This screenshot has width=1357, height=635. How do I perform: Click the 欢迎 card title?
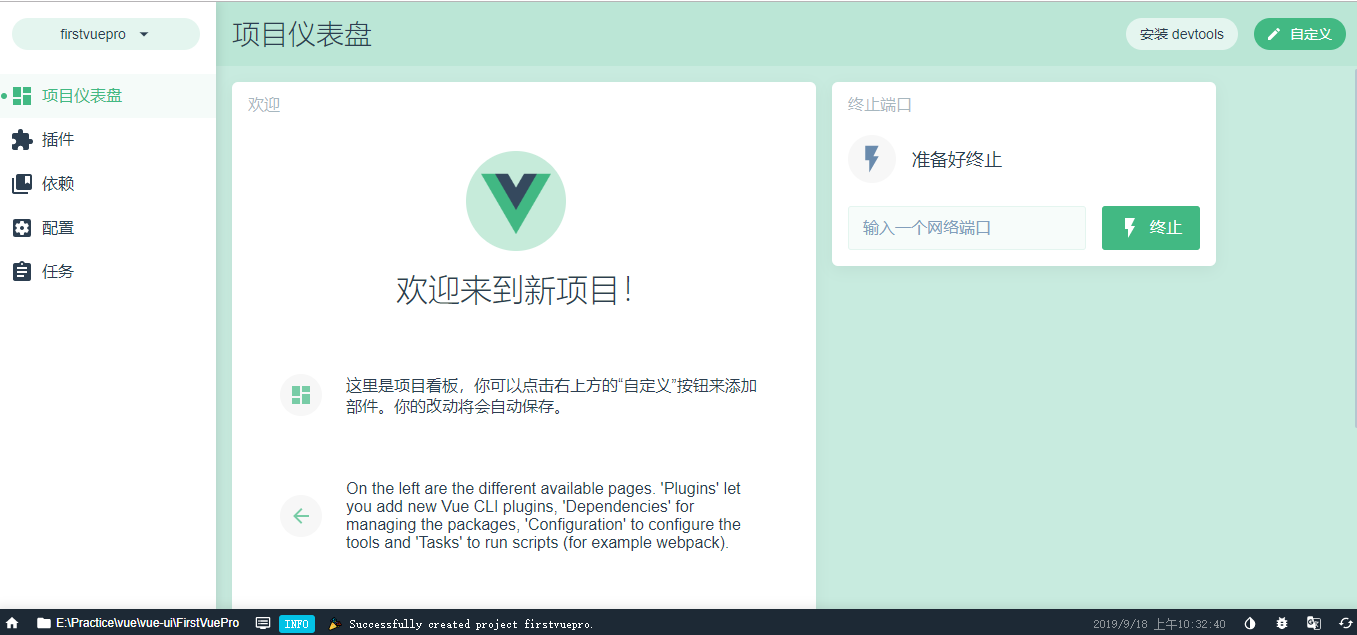tap(264, 104)
